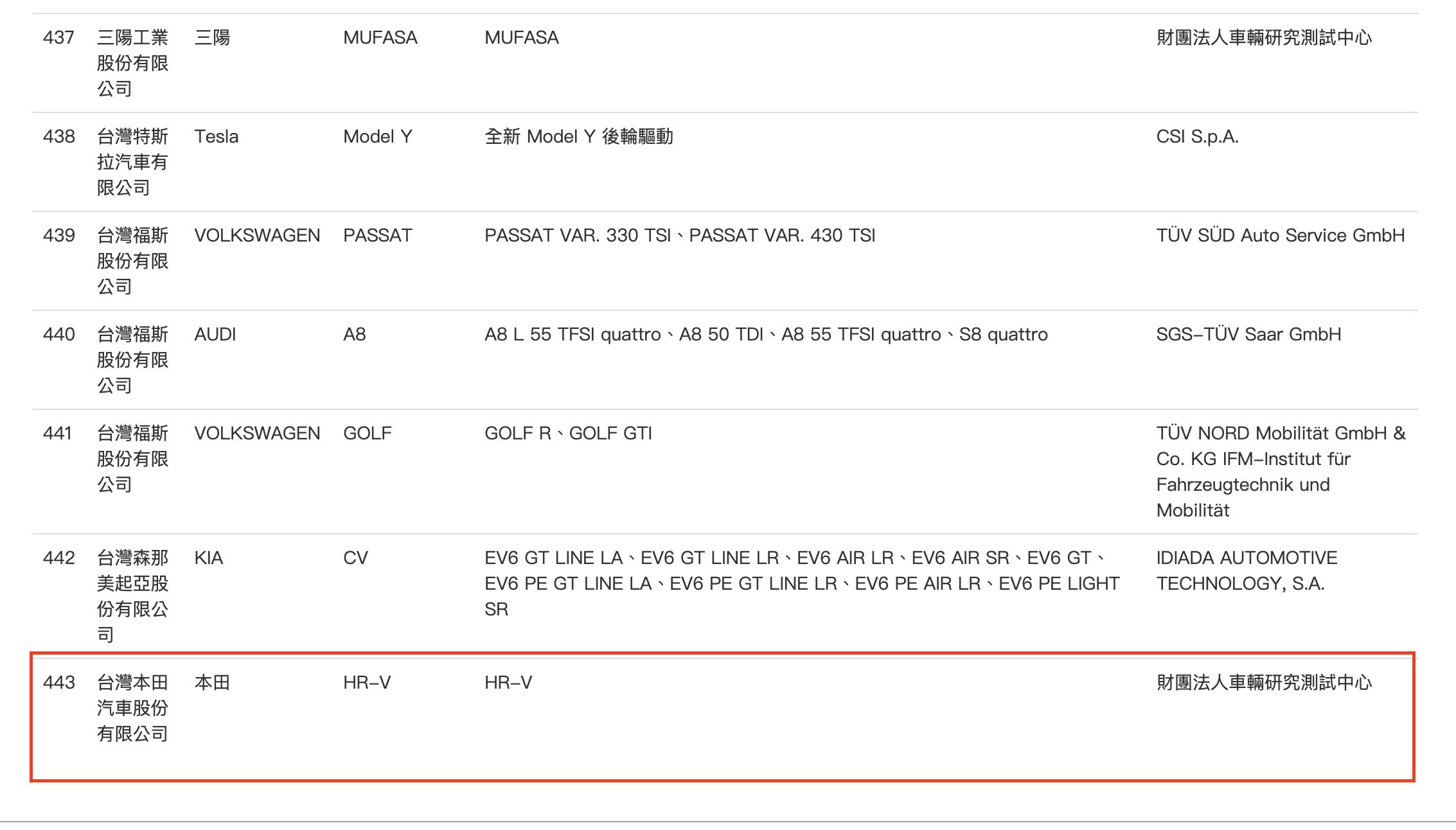The width and height of the screenshot is (1456, 830).
Task: Click CSI S.p.A. testing agency
Action: coord(1197,136)
